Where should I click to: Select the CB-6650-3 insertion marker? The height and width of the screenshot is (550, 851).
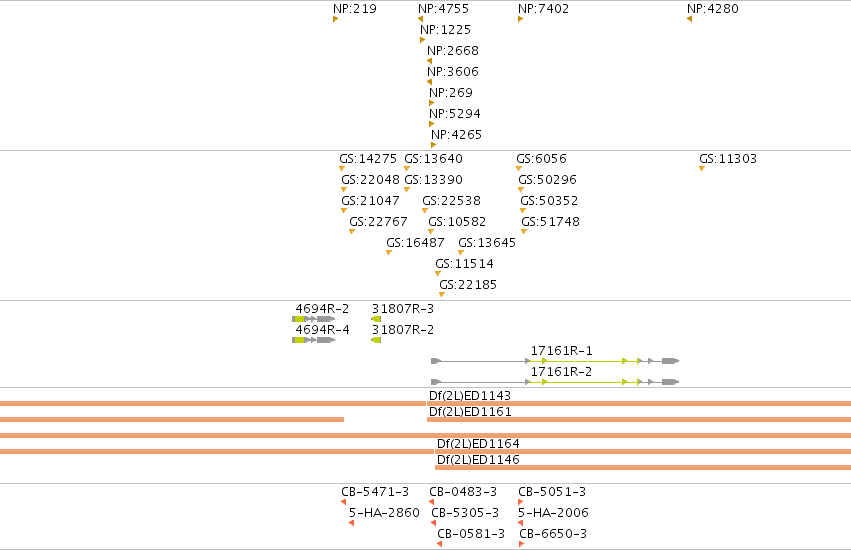(522, 544)
